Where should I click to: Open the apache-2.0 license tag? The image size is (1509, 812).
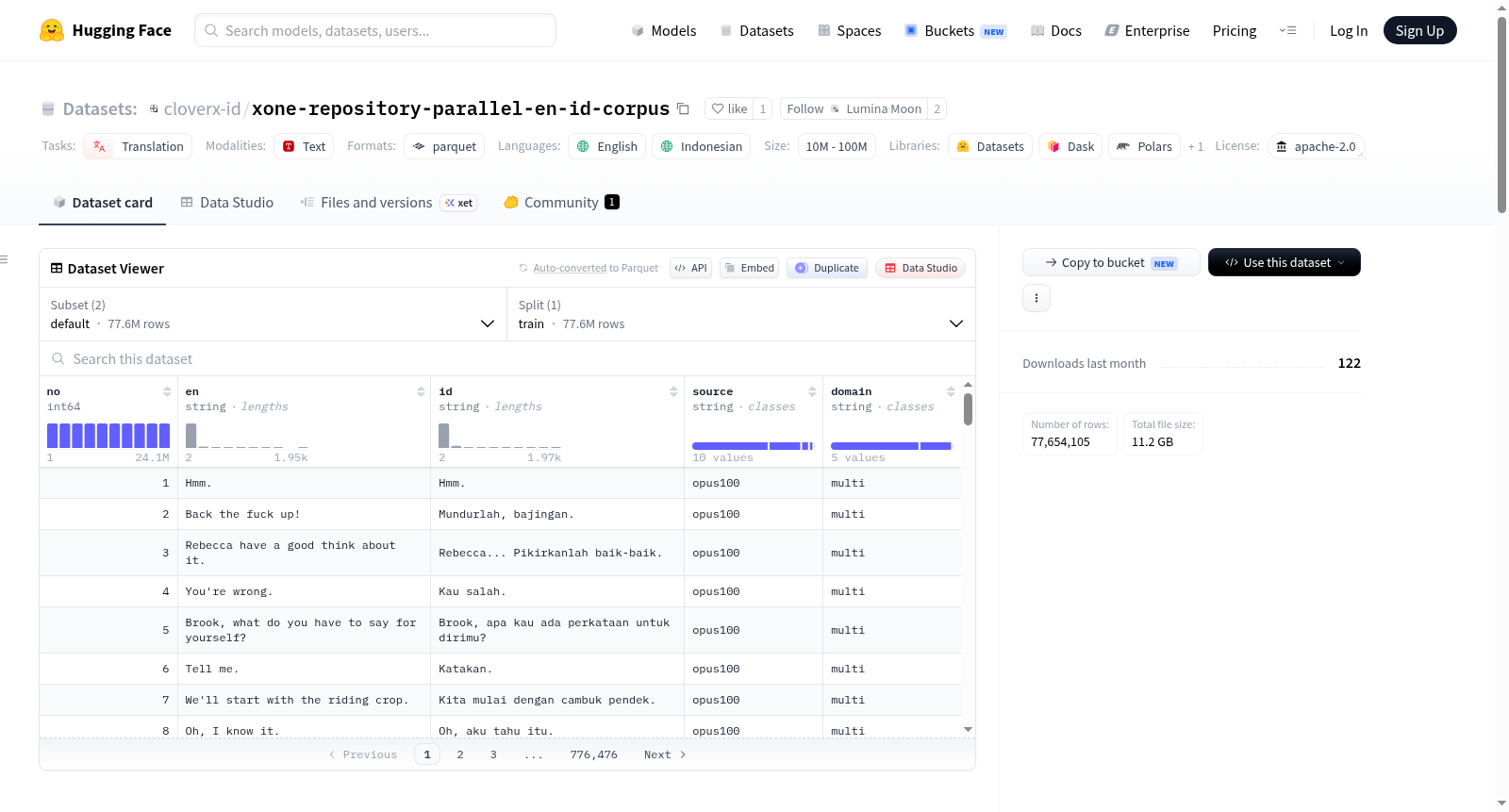1316,146
